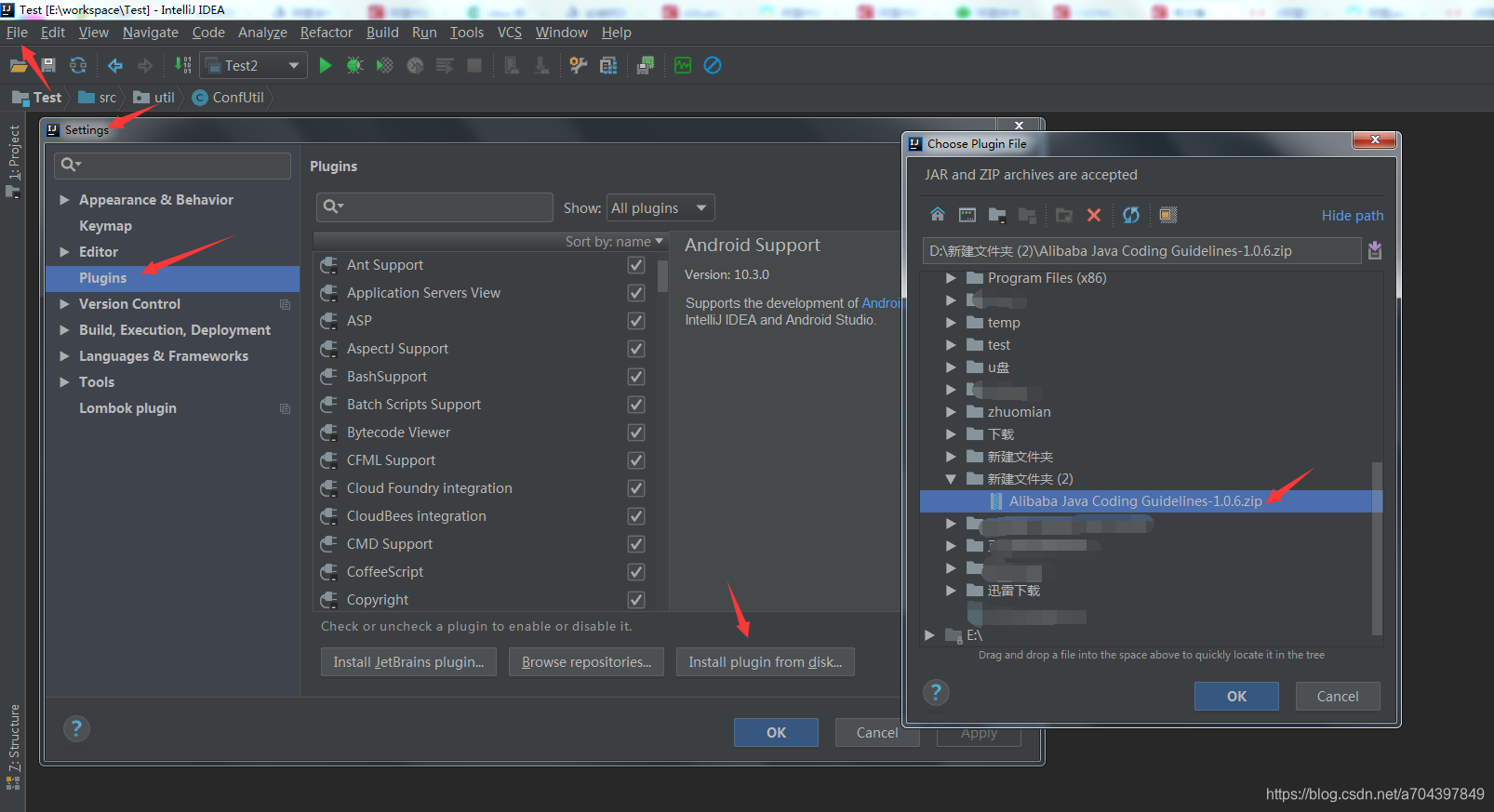Viewport: 1494px width, 812px height.
Task: Disable the AspectJ Support plugin
Action: (636, 349)
